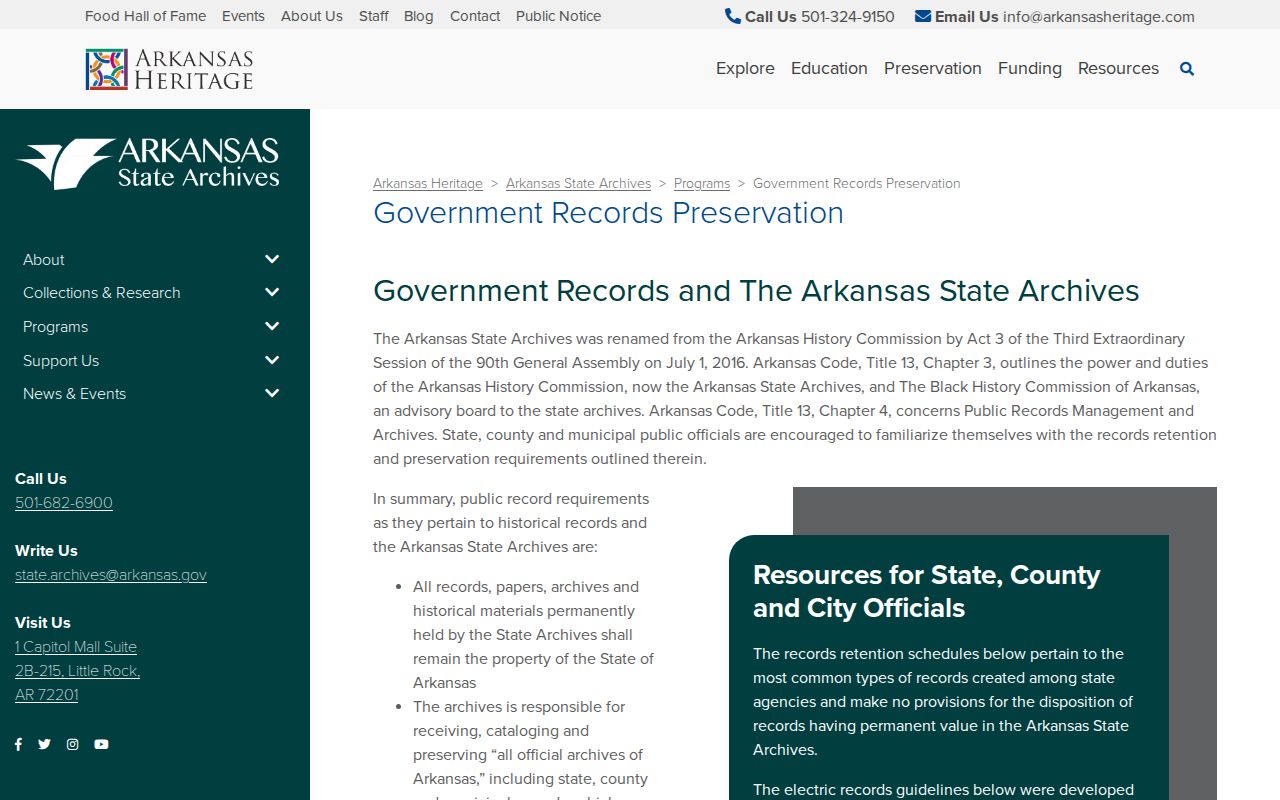Click the Arkansas State Archives breadcrumb
Viewport: 1280px width, 800px height.
point(578,183)
